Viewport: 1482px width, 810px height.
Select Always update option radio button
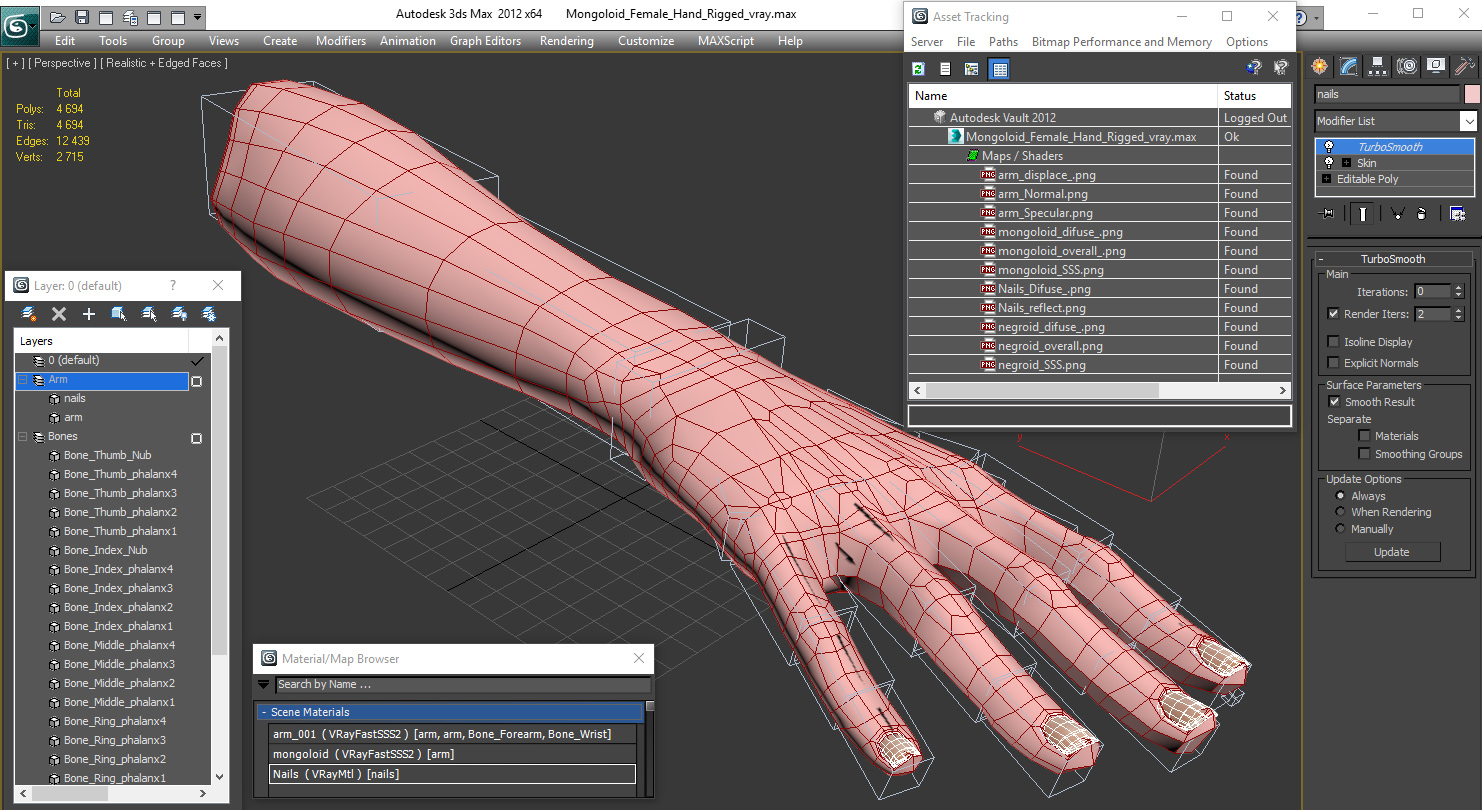click(1340, 496)
